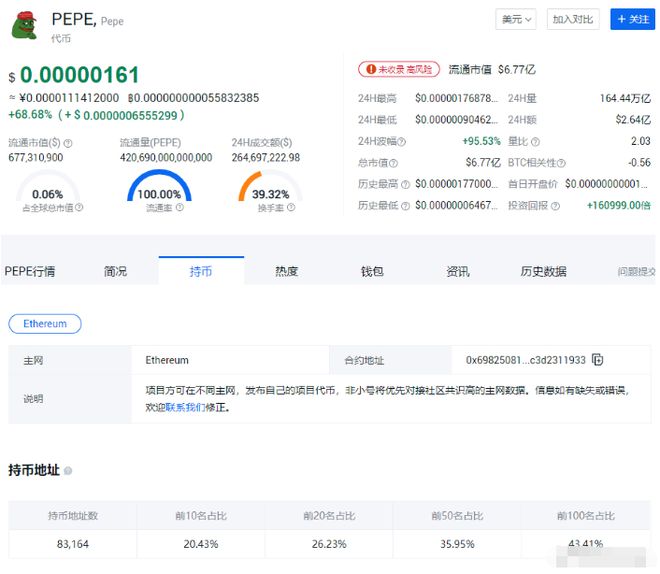The image size is (660, 574).
Task: Open help icon next to 占全球总市值
Action: (x=79, y=207)
